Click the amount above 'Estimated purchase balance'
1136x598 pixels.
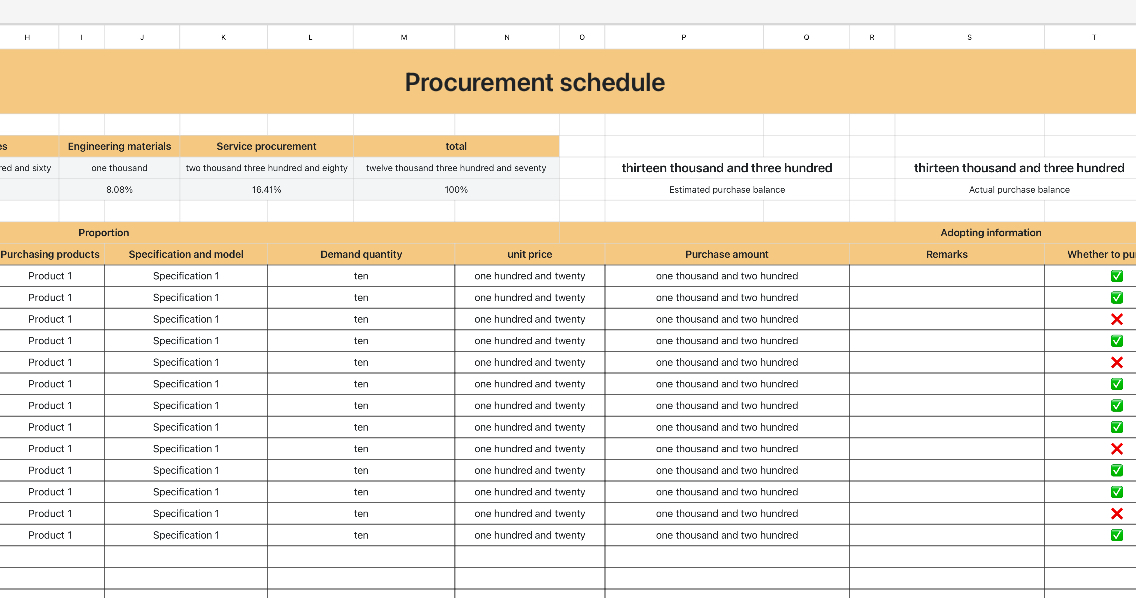[x=727, y=168]
